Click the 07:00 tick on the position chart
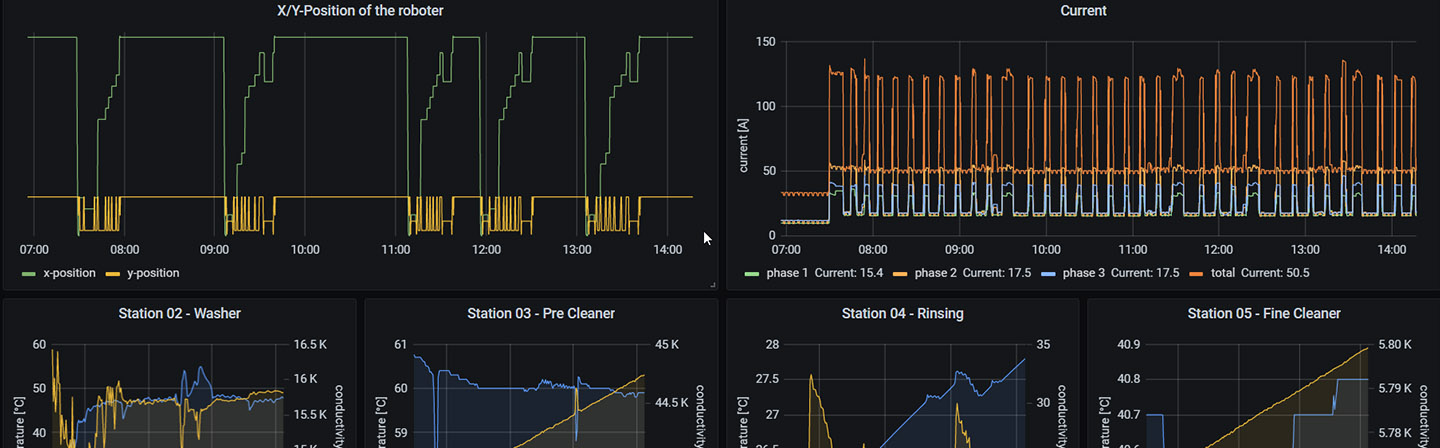Screen dimensions: 1440x448 (x=34, y=250)
